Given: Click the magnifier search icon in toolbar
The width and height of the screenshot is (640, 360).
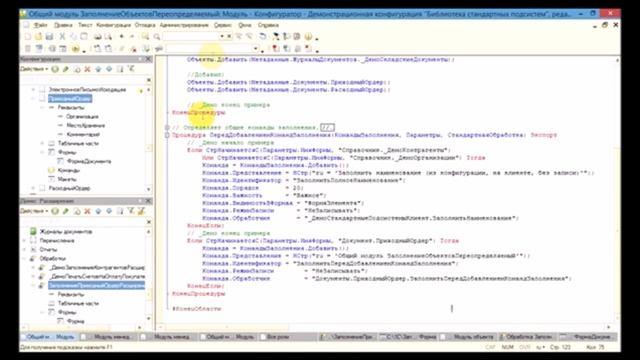Looking at the screenshot, I should 157,37.
